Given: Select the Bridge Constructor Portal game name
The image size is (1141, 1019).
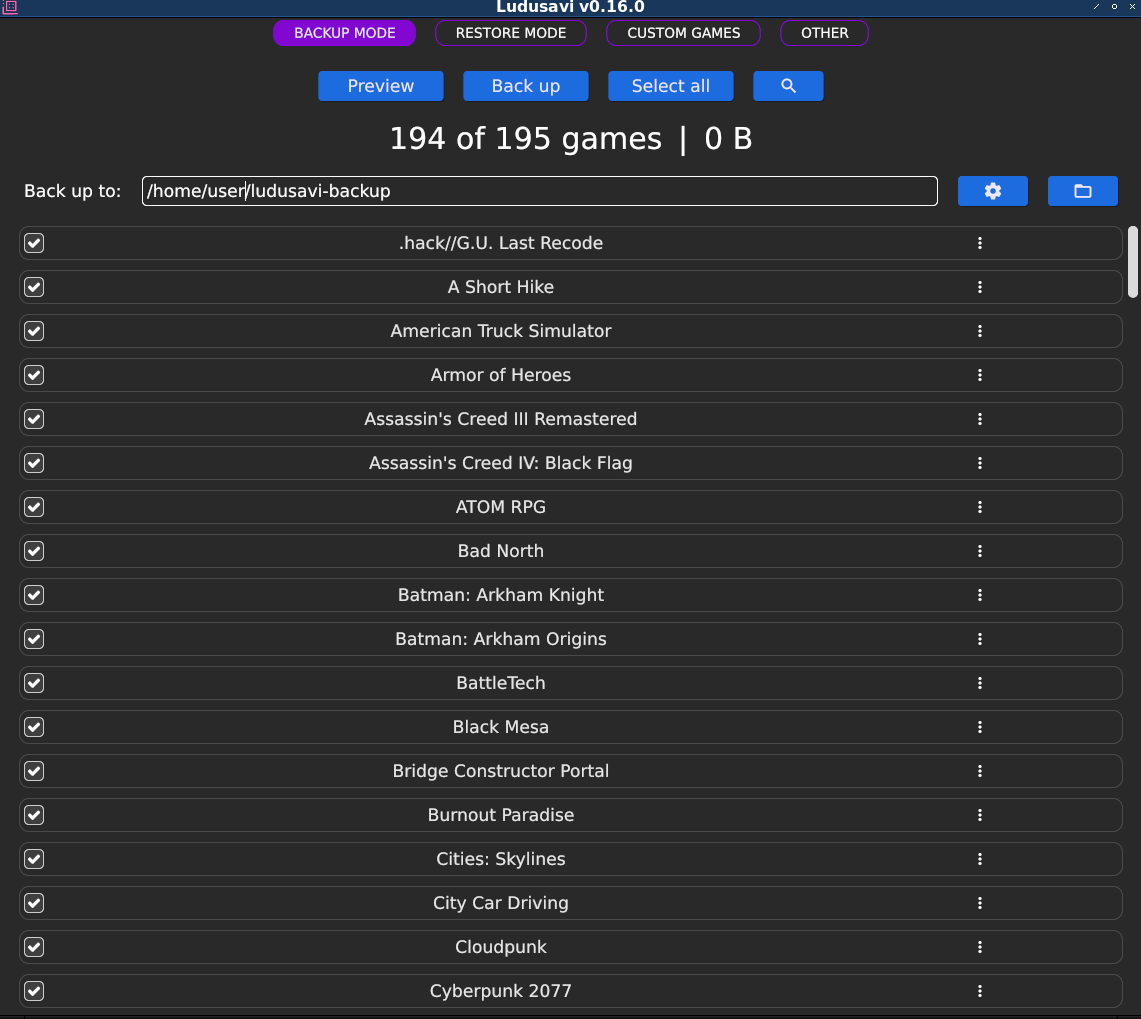Looking at the screenshot, I should (501, 772).
